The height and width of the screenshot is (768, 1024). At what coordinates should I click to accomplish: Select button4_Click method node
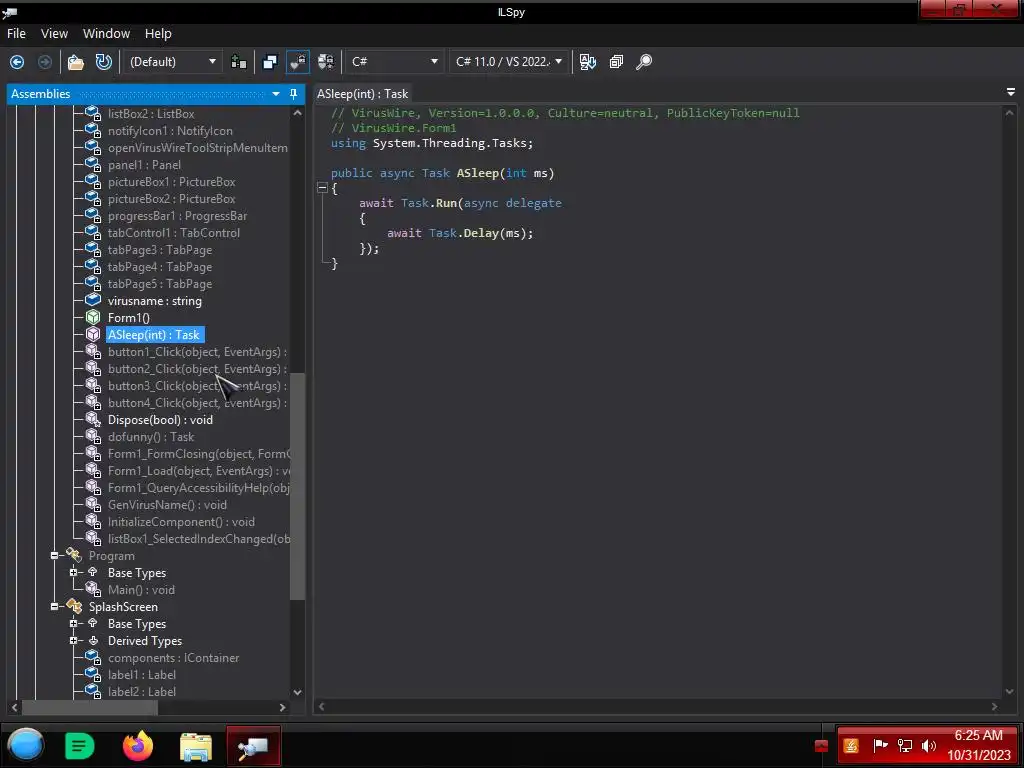tap(197, 403)
